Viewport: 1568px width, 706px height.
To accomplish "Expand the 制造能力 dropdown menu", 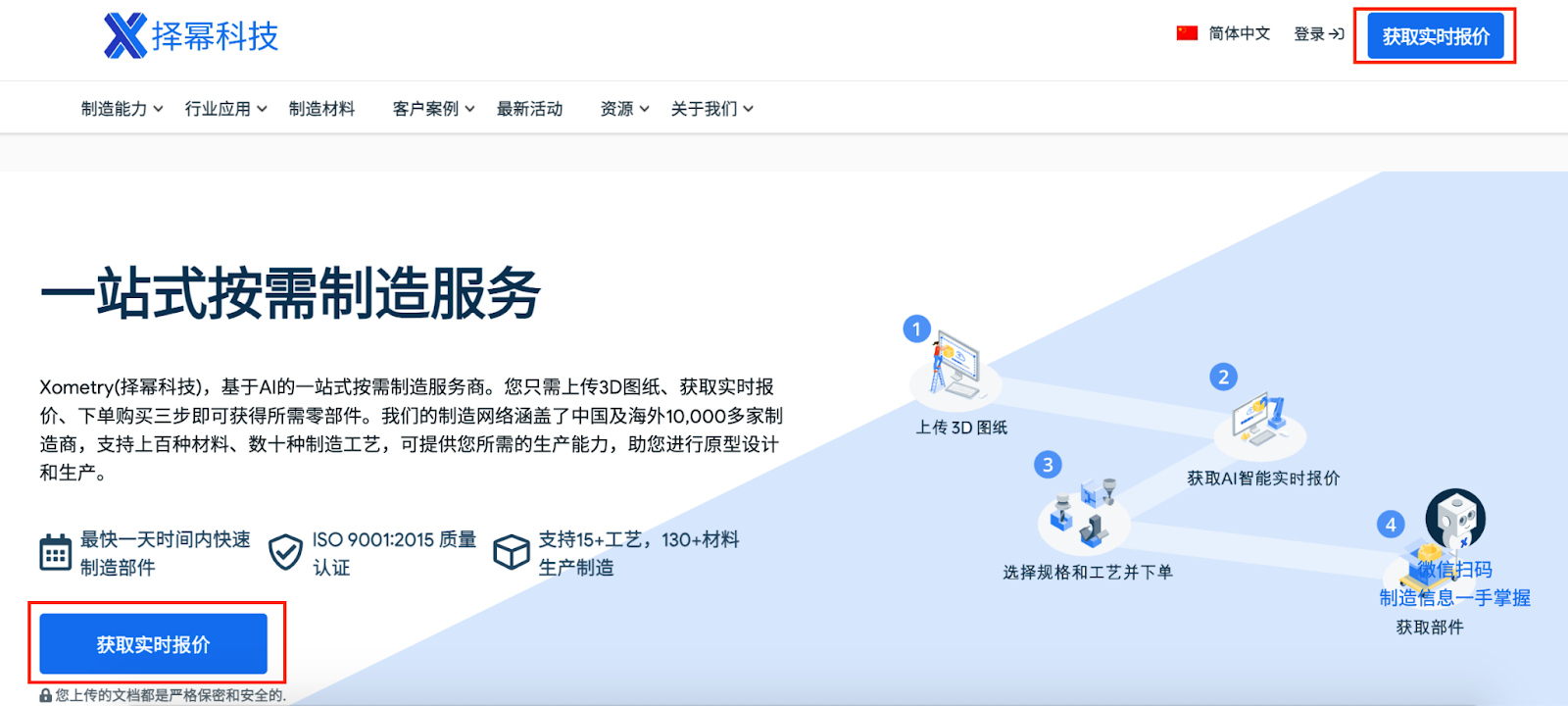I will coord(122,109).
